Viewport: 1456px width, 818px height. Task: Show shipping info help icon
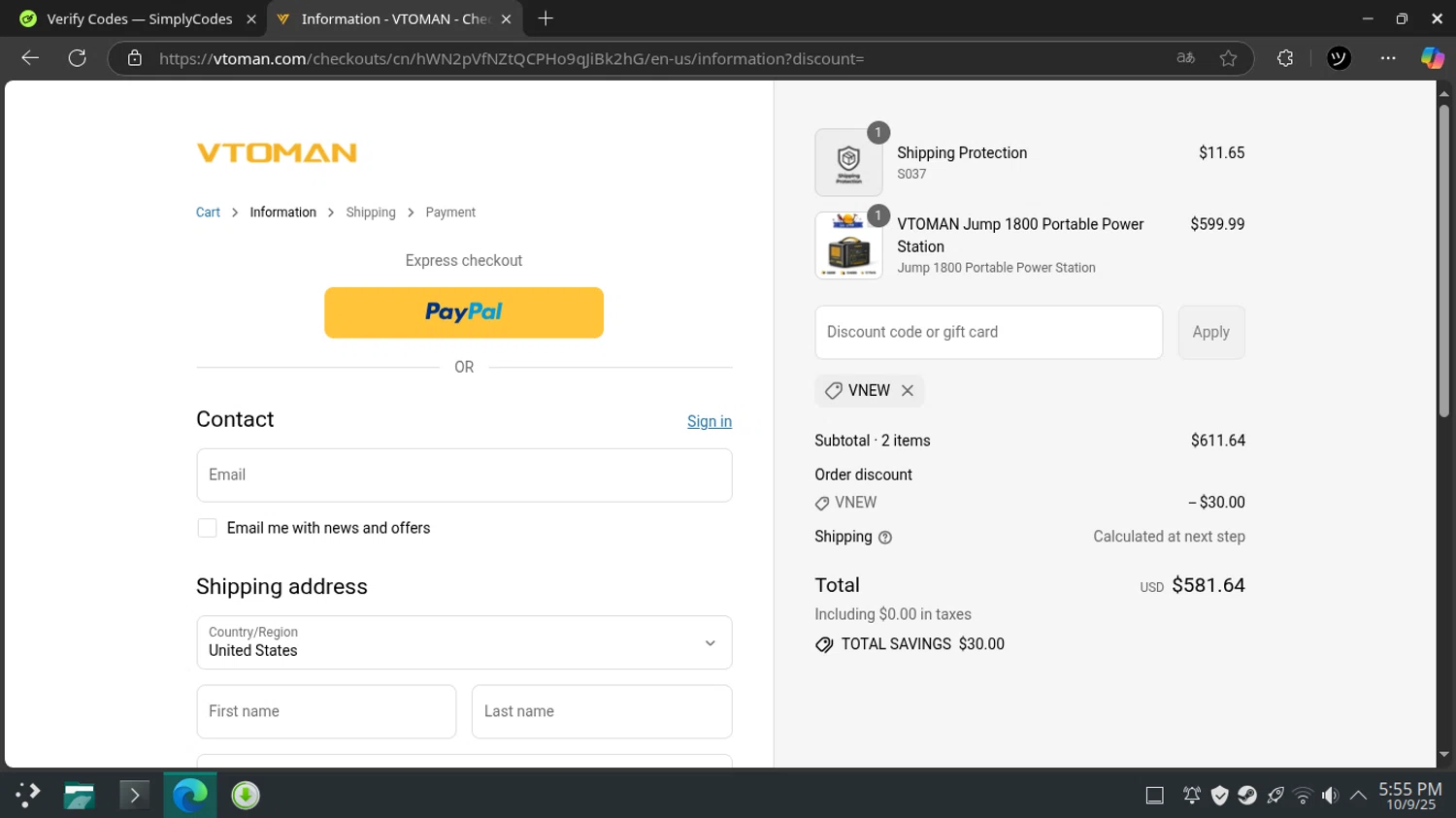coord(885,538)
